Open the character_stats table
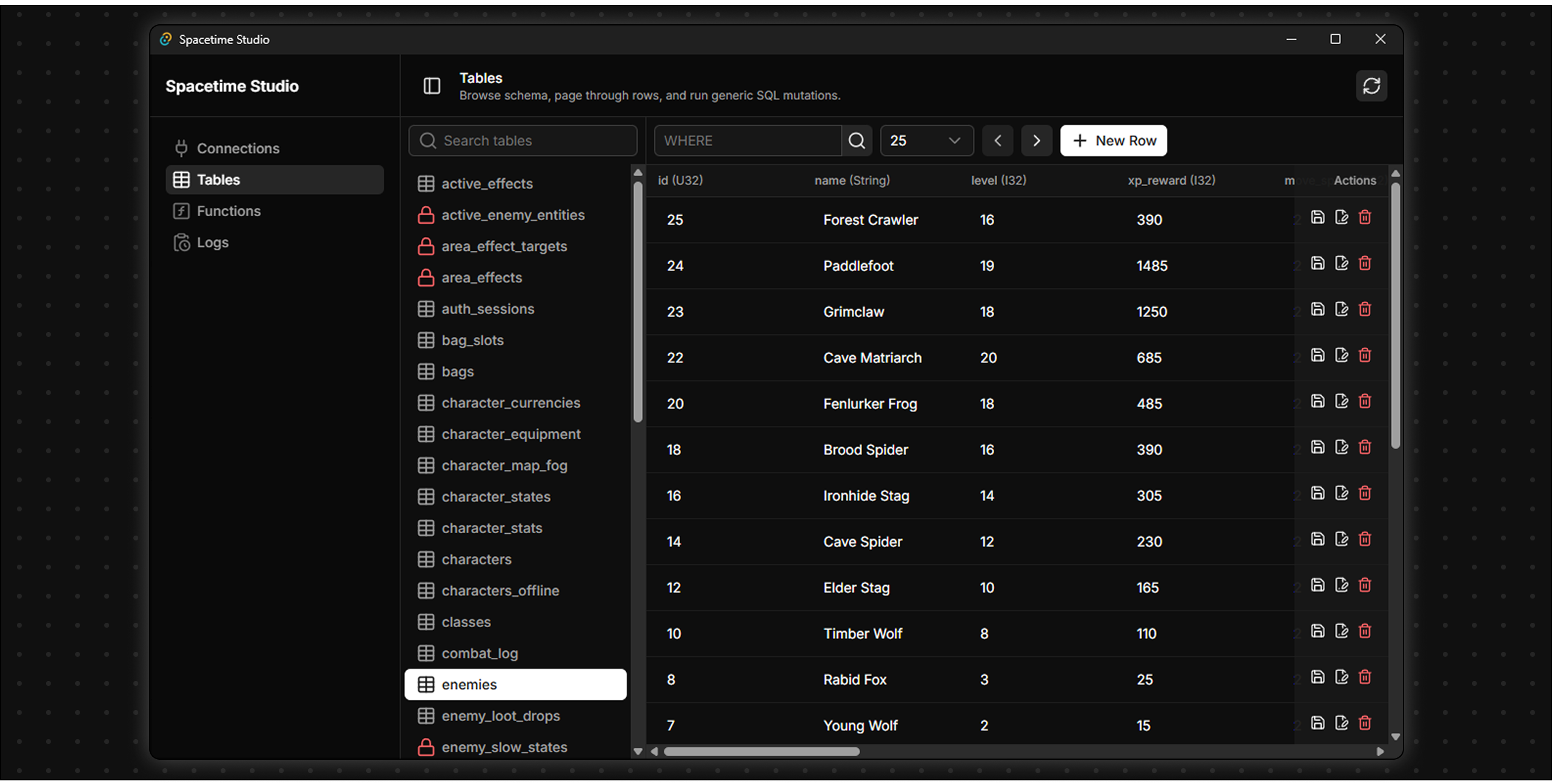Screen dimensions: 1552x784 (x=515, y=528)
